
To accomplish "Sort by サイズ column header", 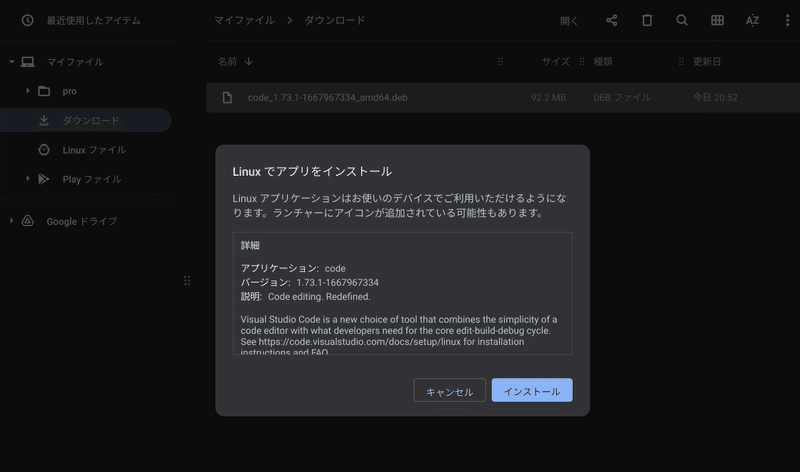I will [x=555, y=62].
